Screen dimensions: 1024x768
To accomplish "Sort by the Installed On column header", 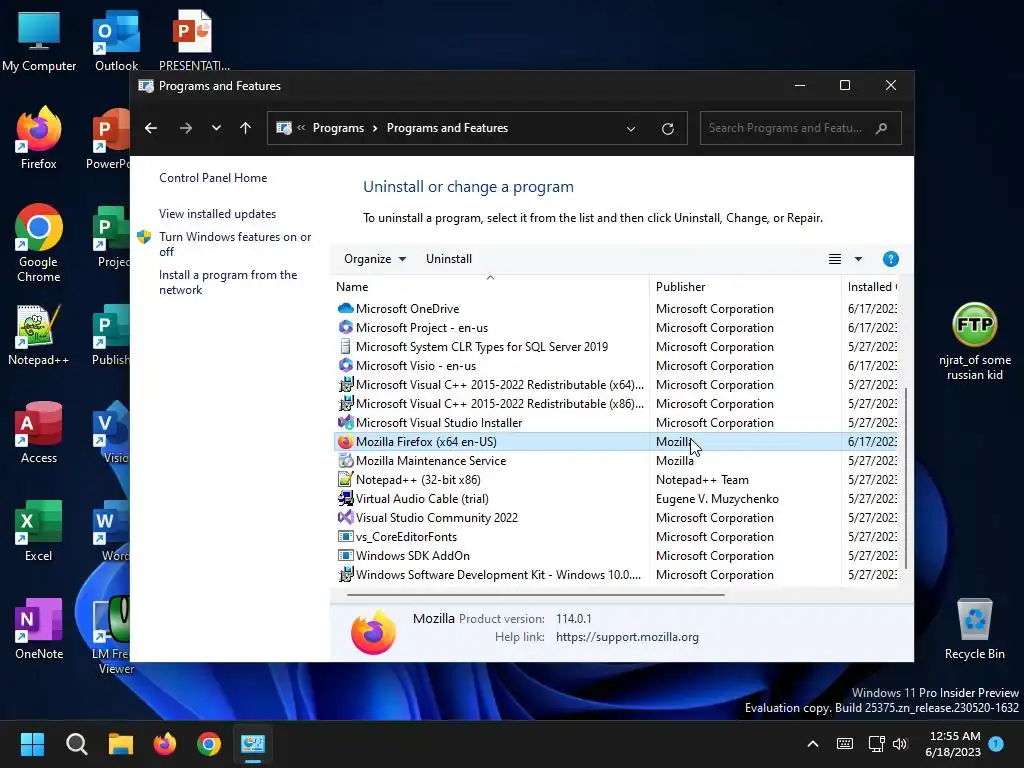I will [x=871, y=287].
